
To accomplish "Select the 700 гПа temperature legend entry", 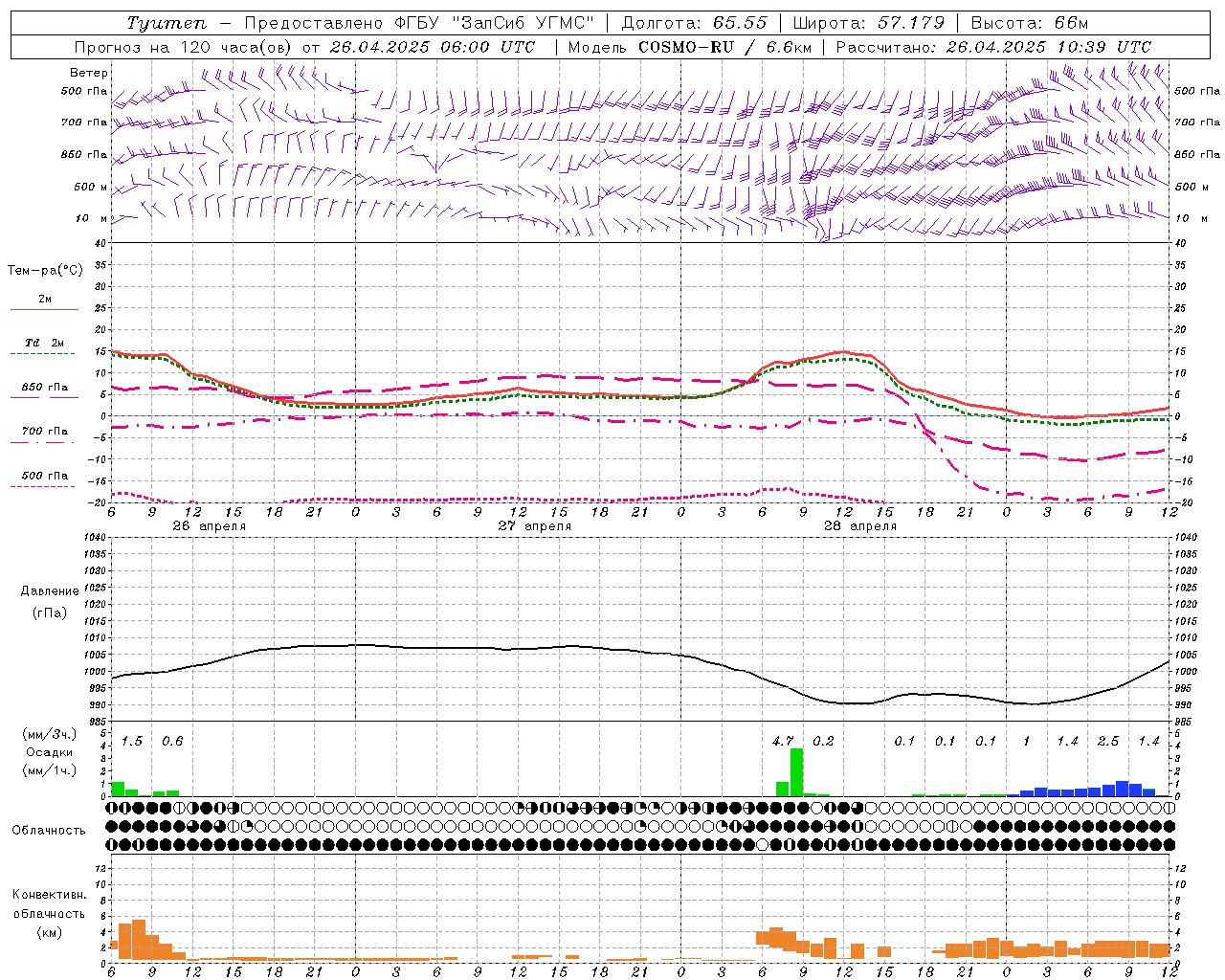I will [x=44, y=431].
